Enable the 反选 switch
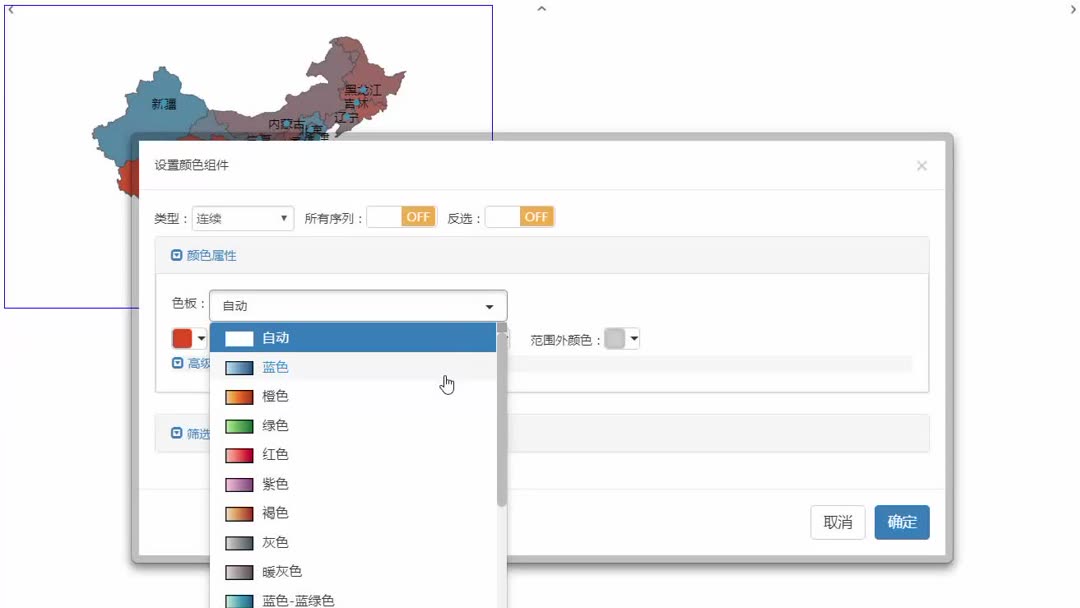 [x=518, y=216]
